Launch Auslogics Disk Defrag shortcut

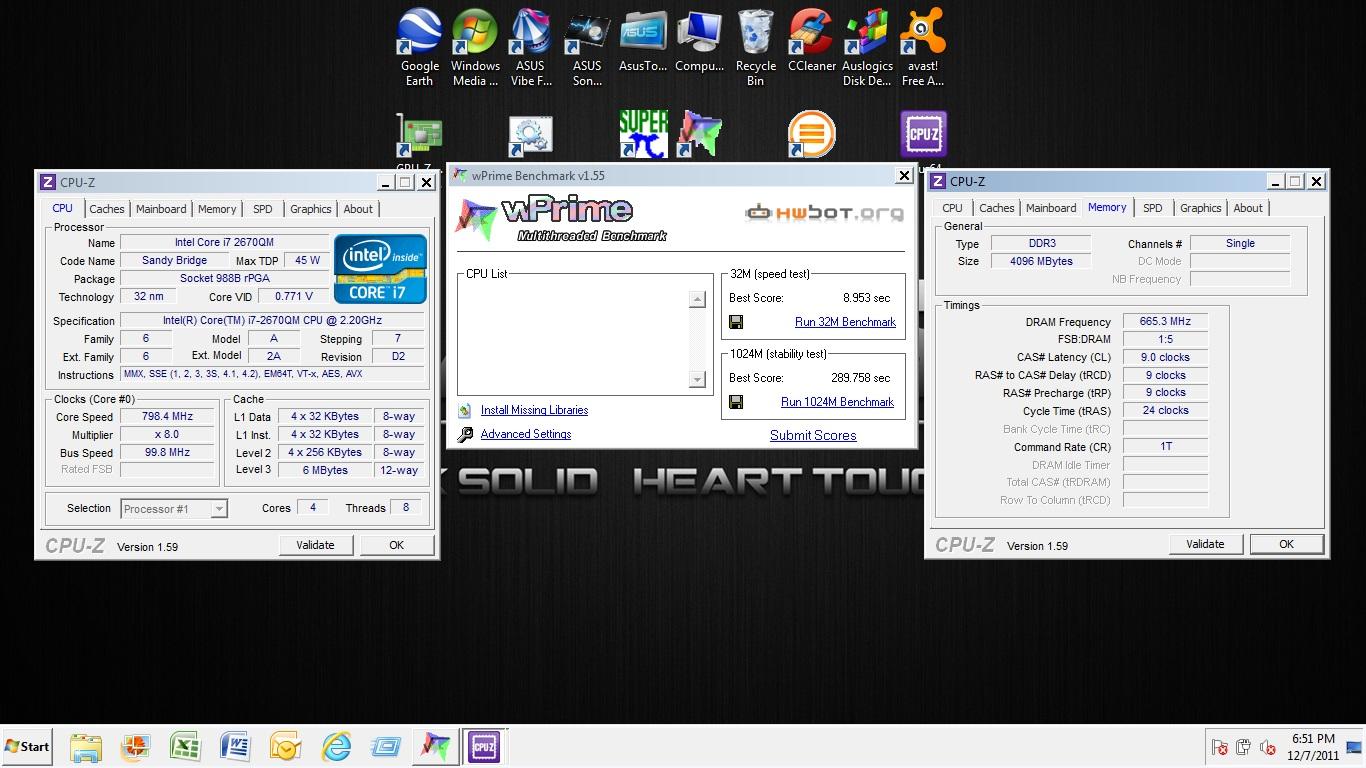tap(867, 47)
